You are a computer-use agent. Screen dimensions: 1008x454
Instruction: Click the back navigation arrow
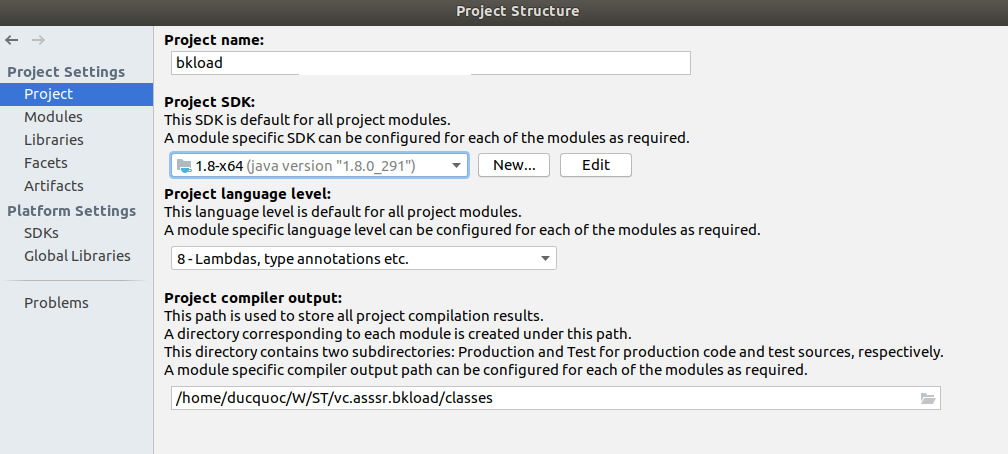(12, 41)
